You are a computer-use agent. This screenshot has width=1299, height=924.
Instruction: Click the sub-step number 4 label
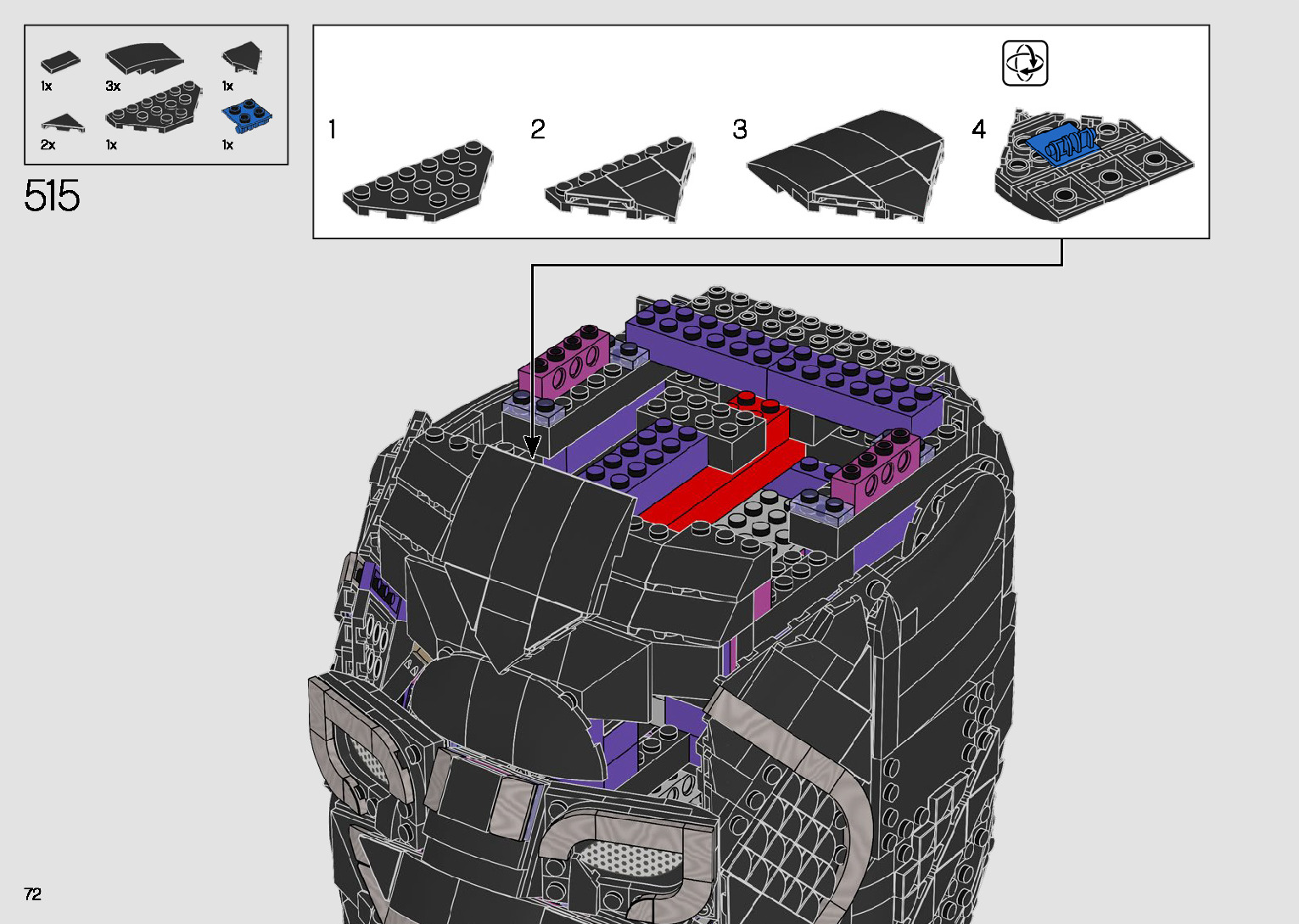click(979, 130)
